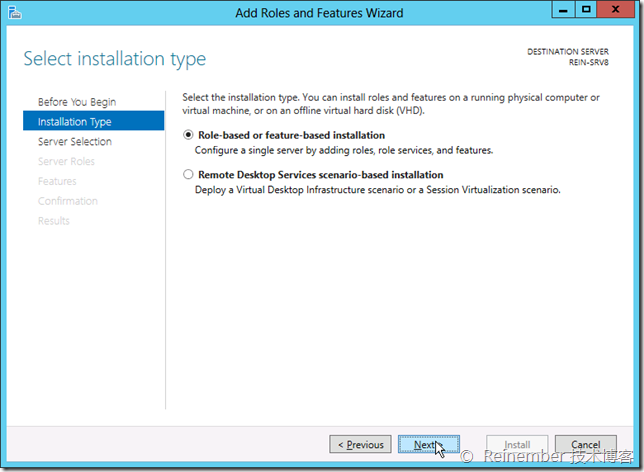Click the window title bar text

coord(319,13)
